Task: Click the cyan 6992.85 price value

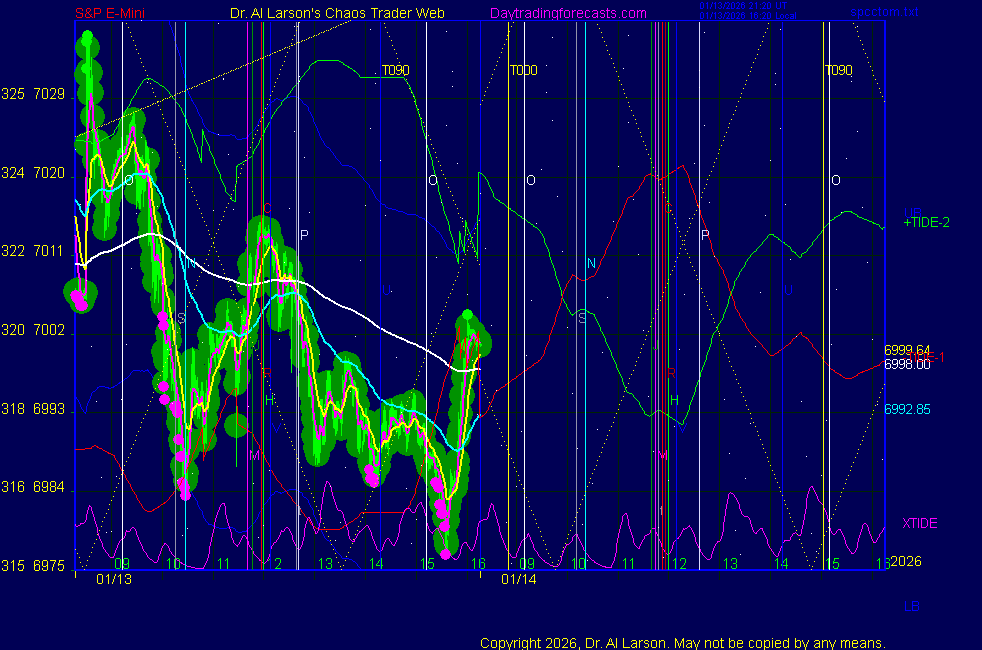Action: pos(907,409)
